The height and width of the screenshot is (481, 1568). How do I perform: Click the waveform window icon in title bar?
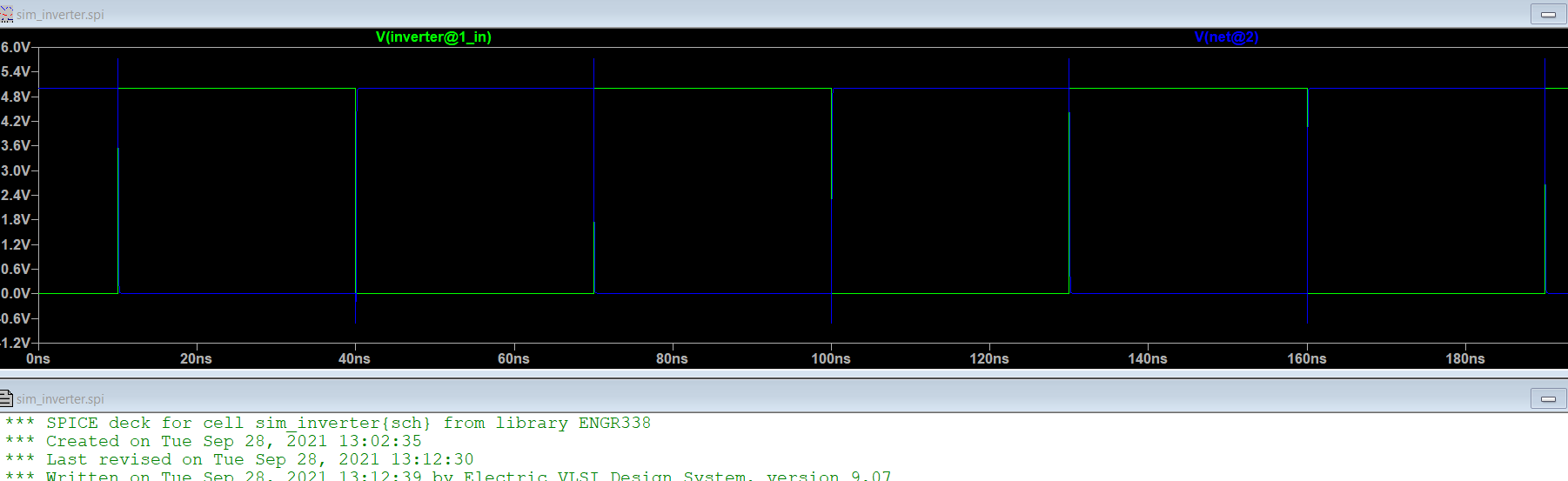click(x=7, y=14)
